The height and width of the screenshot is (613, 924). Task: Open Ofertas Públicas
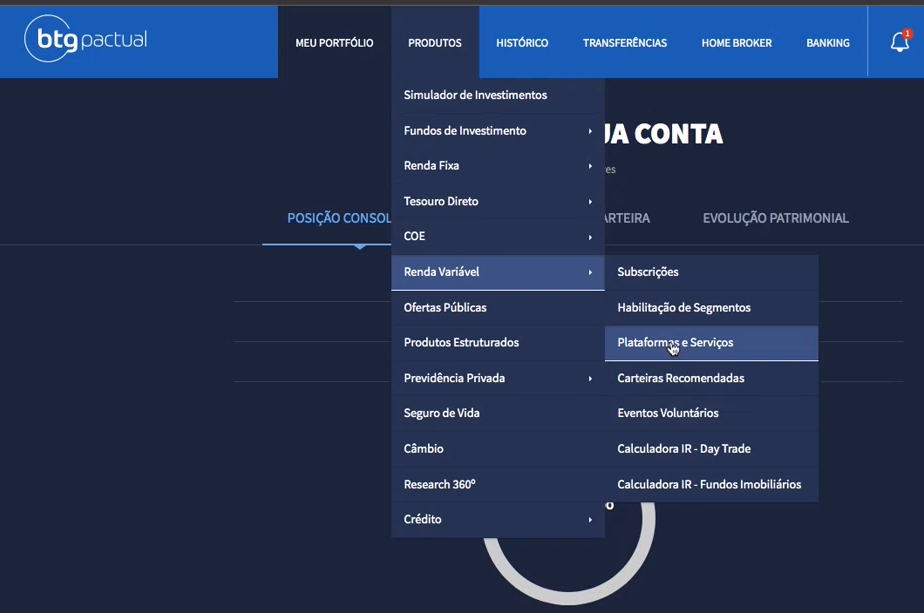coord(498,308)
